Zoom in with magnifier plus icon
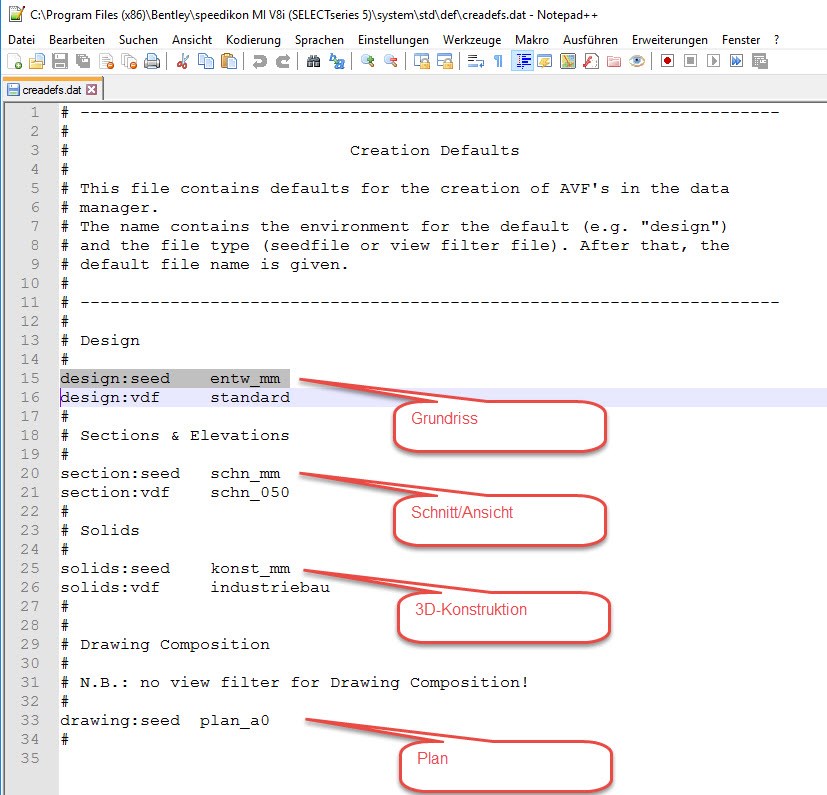The height and width of the screenshot is (795, 827). [368, 62]
